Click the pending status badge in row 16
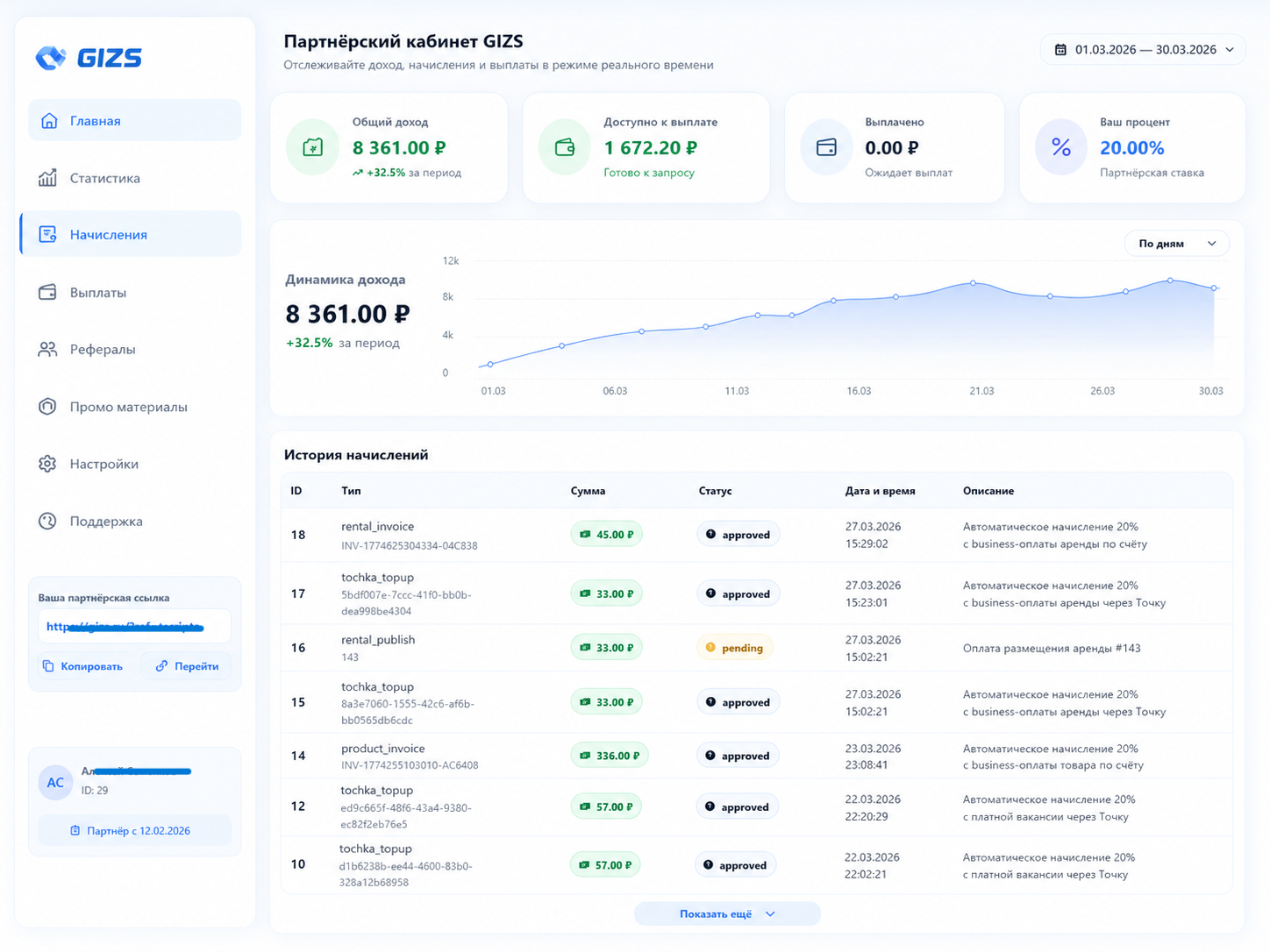Viewport: 1270px width, 952px height. [x=735, y=648]
